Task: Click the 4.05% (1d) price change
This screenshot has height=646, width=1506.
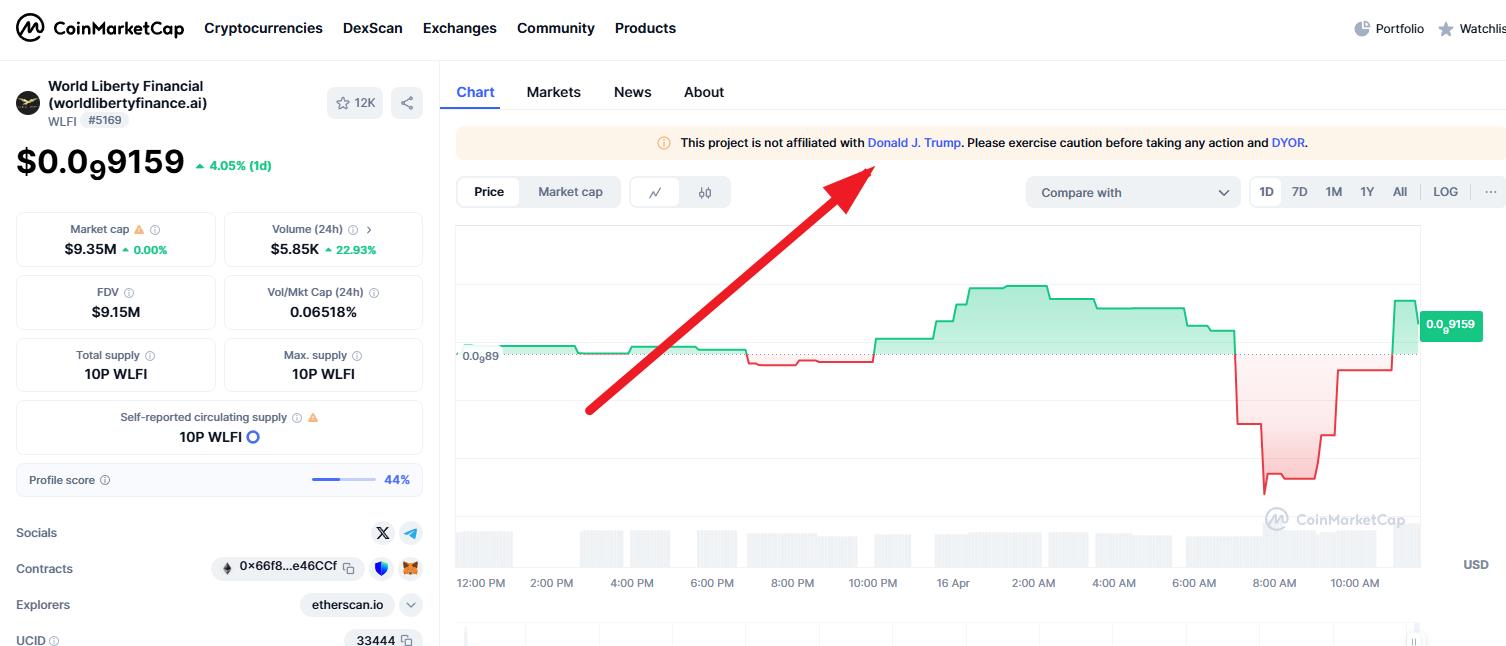Action: 233,166
